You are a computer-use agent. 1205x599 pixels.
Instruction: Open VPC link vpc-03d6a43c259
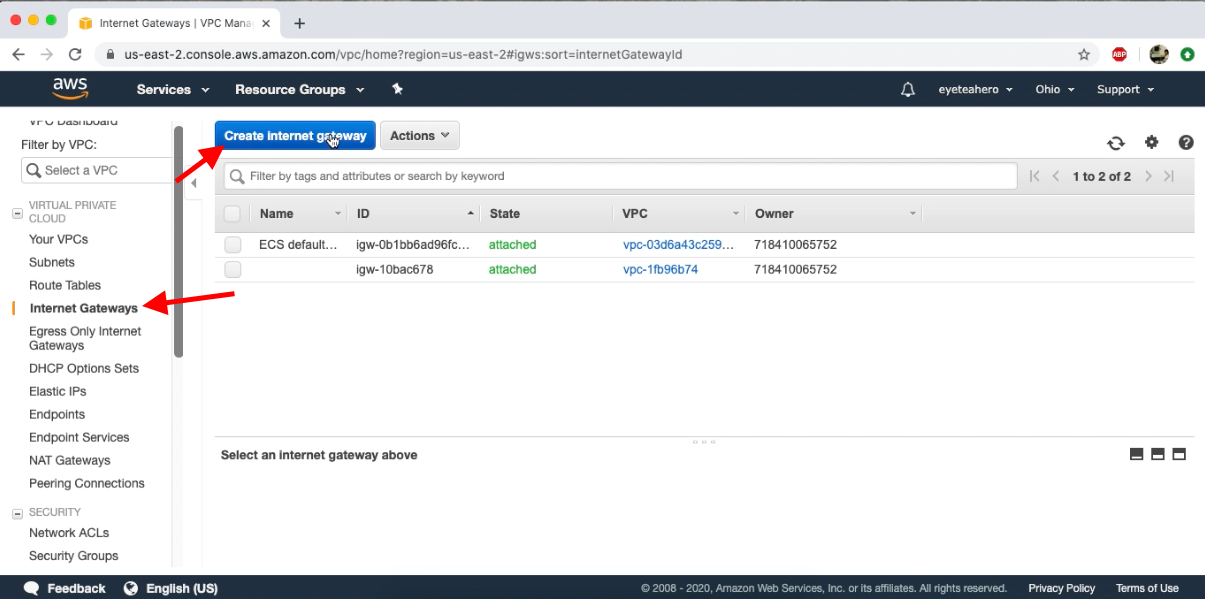click(679, 244)
